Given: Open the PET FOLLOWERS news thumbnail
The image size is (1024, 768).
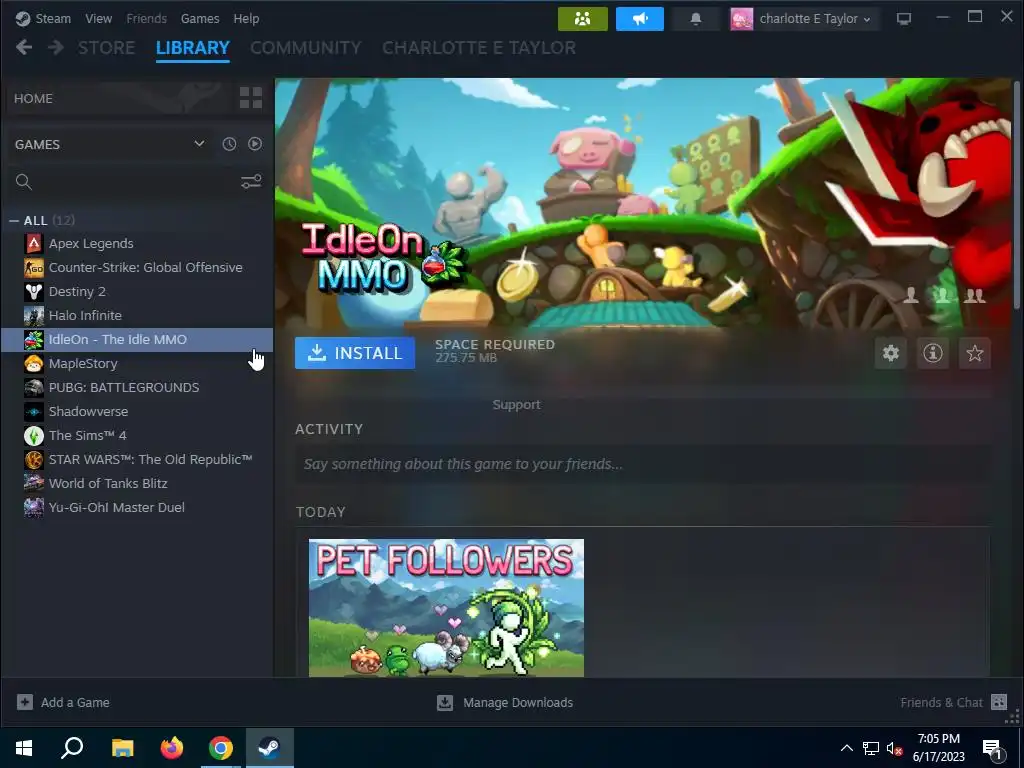Looking at the screenshot, I should point(446,608).
